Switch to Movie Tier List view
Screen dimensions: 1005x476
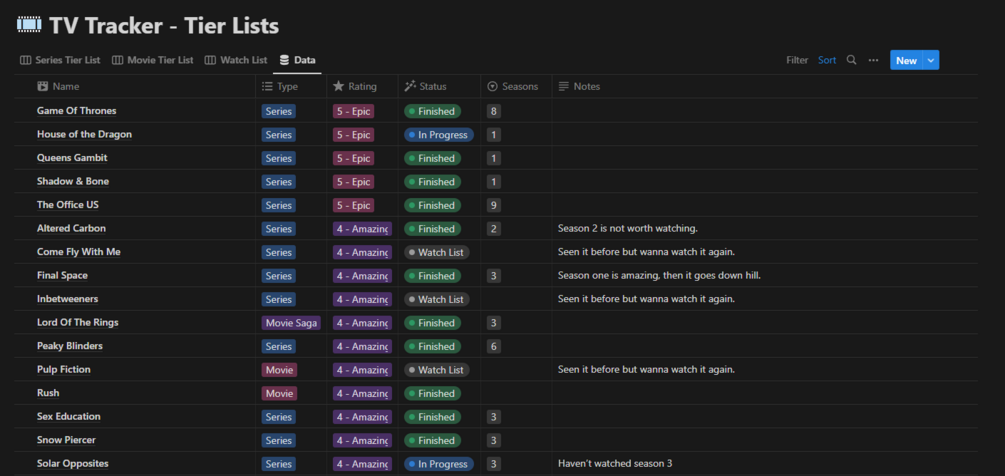(153, 60)
